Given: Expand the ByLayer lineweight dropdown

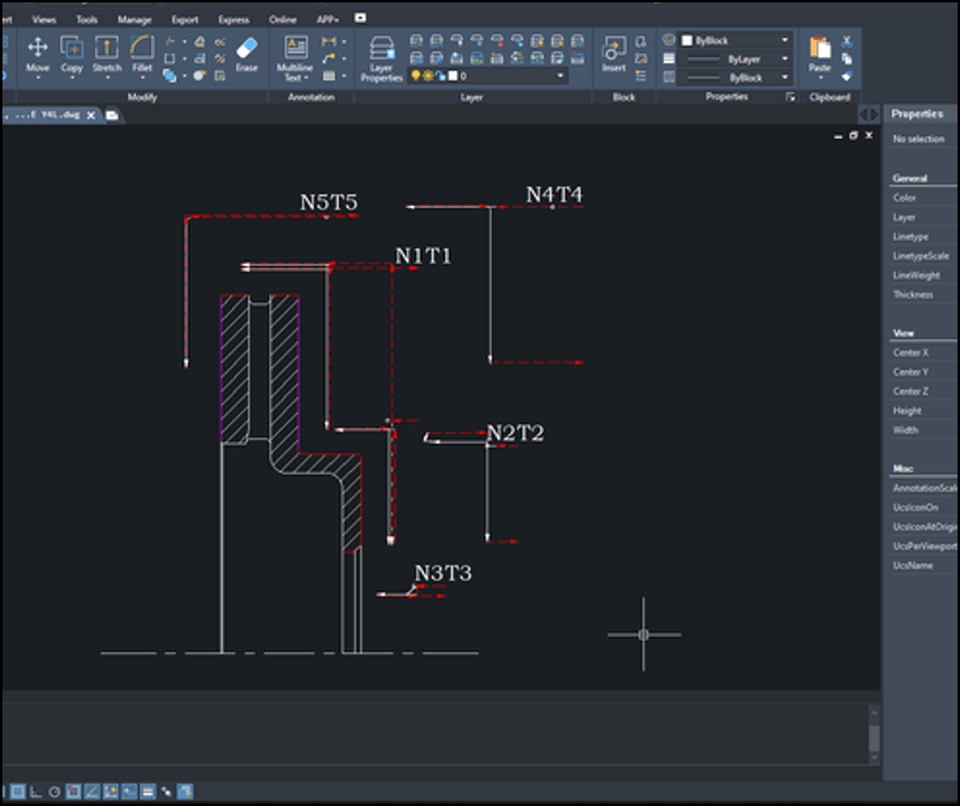Looking at the screenshot, I should tap(783, 58).
